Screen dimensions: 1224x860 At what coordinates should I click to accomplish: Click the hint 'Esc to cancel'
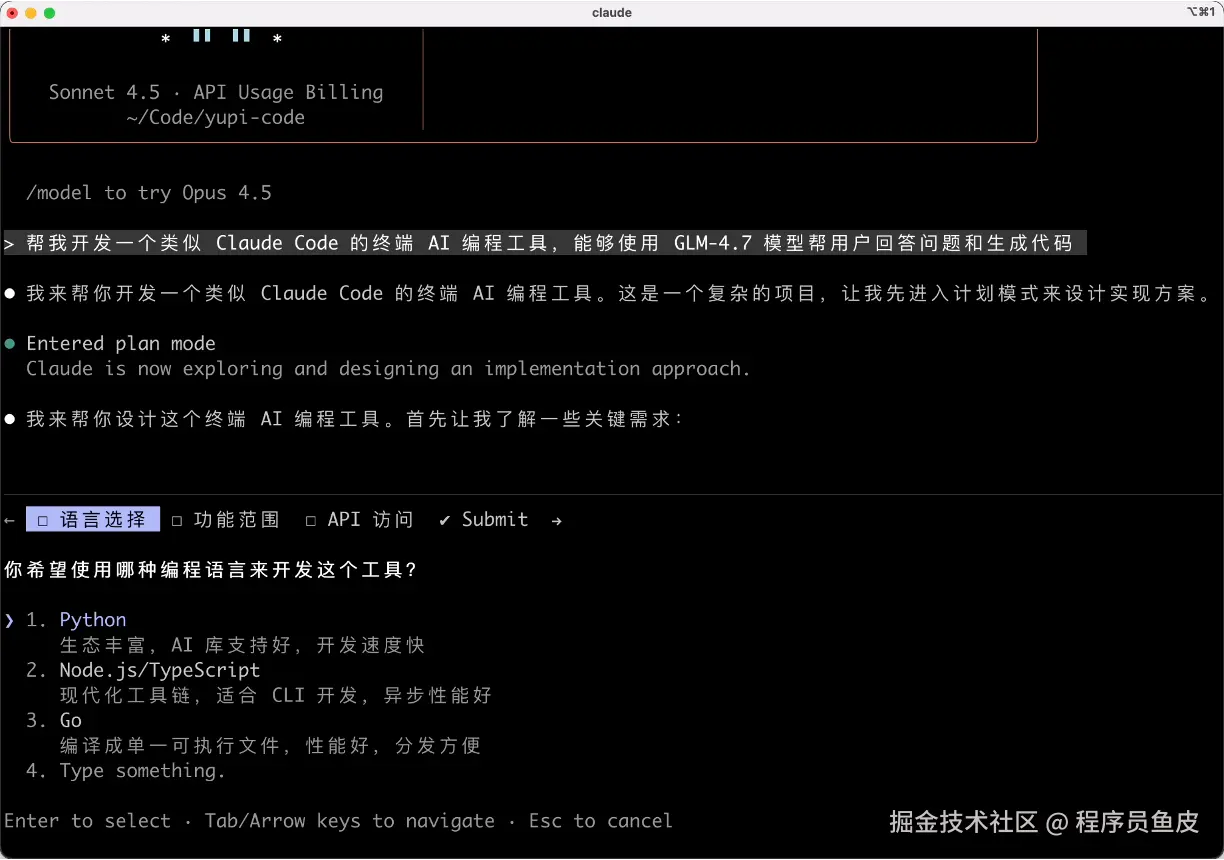point(601,821)
